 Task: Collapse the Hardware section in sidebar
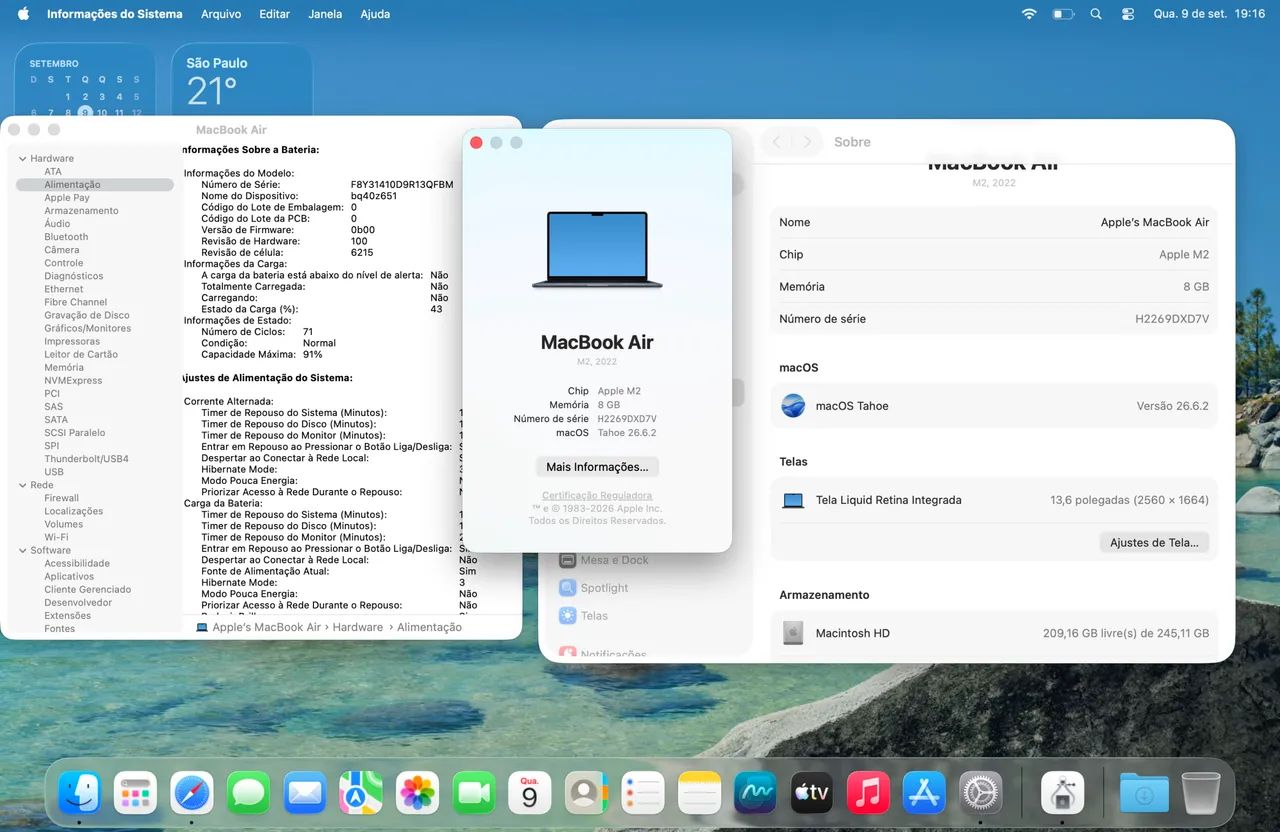[x=22, y=158]
